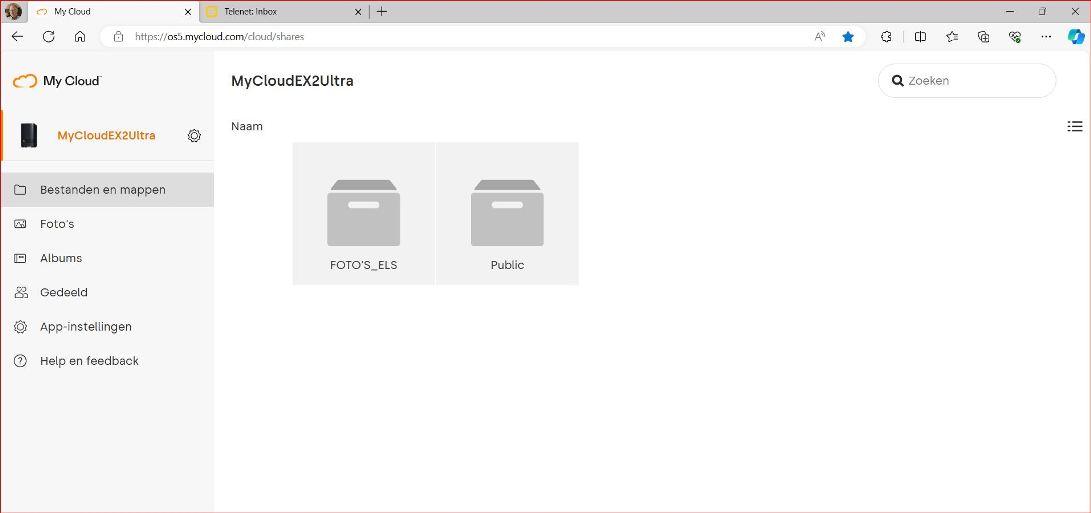Open the MyCloudEX2Ultra device settings gear

click(x=194, y=136)
